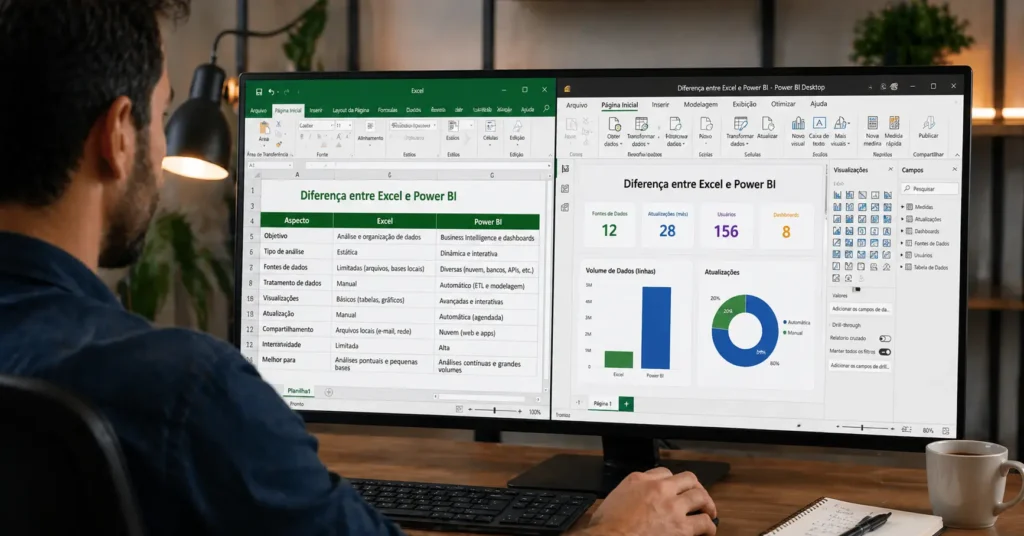Open Power BI's Otimizar tab
Viewport: 1024px width, 536px height.
pyautogui.click(x=783, y=104)
